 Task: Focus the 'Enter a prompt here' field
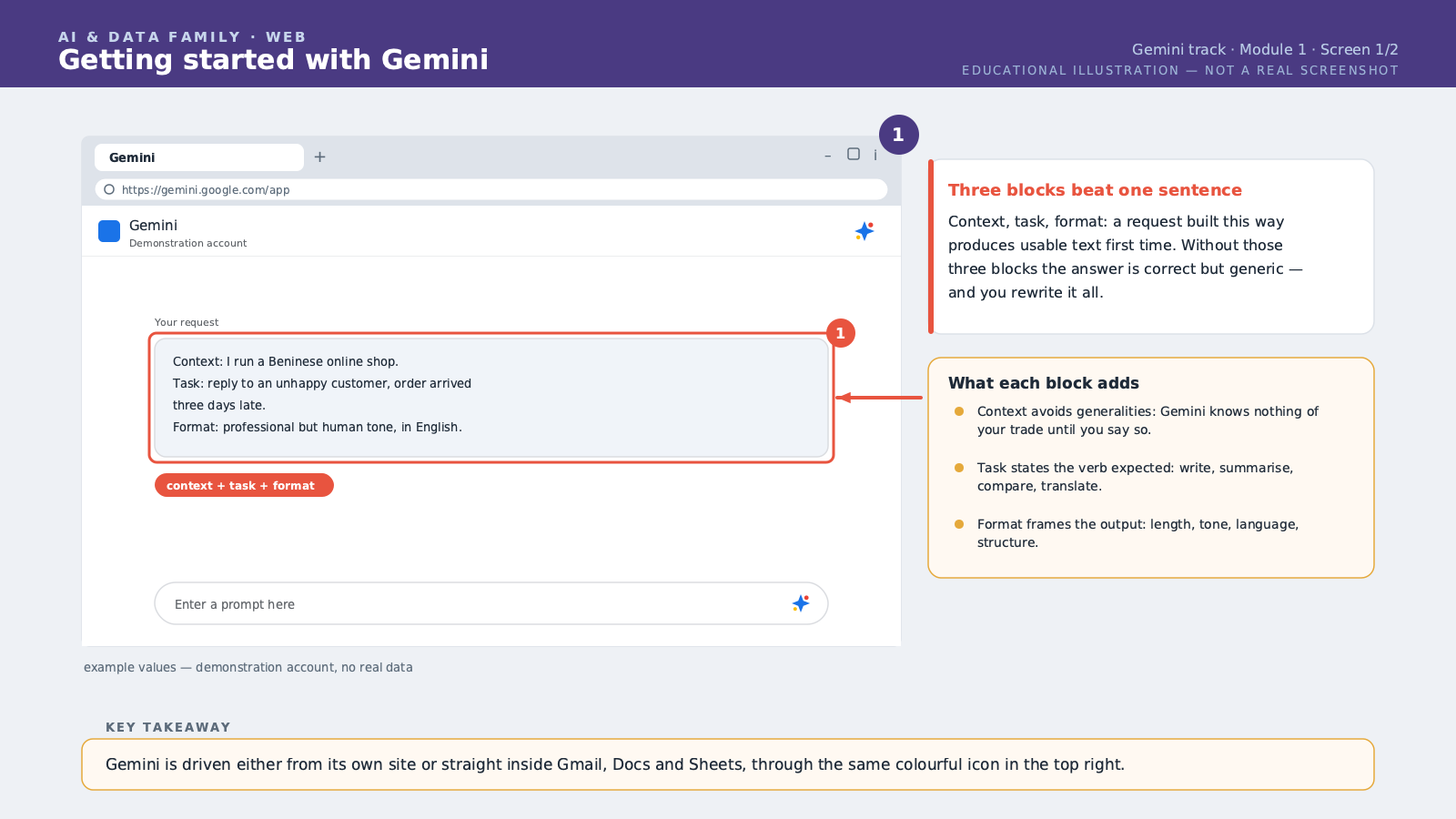pyautogui.click(x=491, y=603)
